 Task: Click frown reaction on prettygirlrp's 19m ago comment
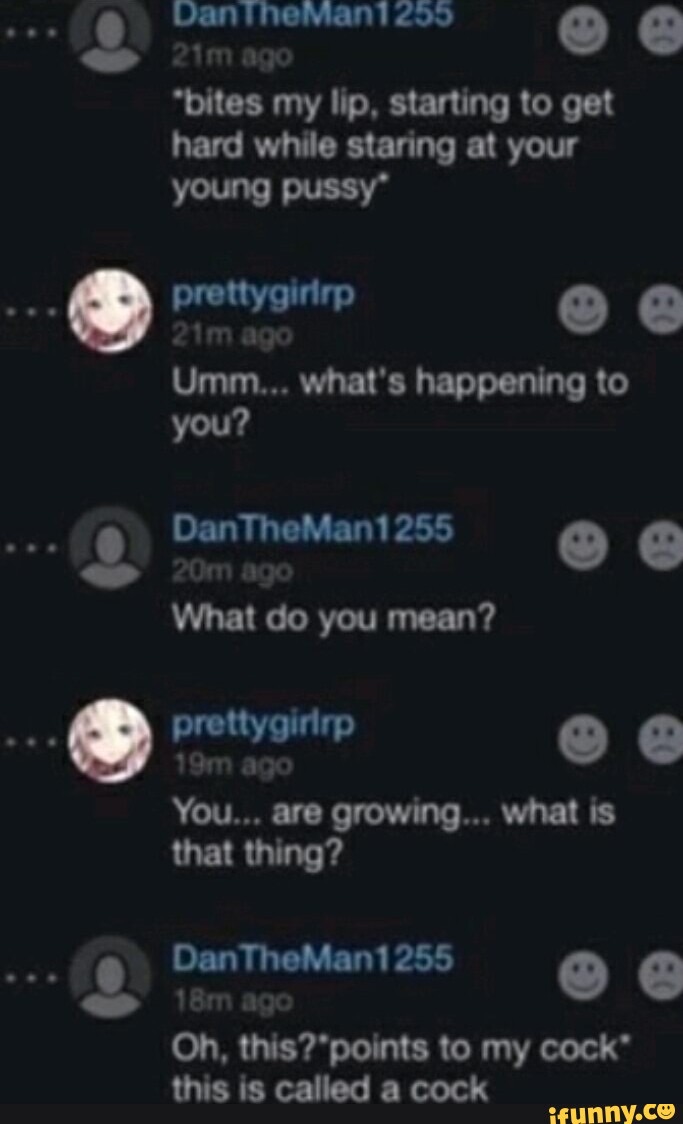662,739
